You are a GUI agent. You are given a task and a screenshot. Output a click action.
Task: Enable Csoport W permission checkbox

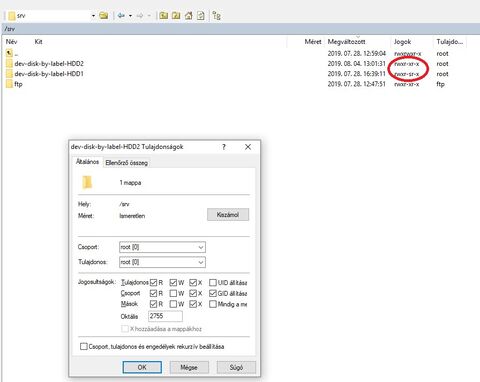click(x=173, y=293)
